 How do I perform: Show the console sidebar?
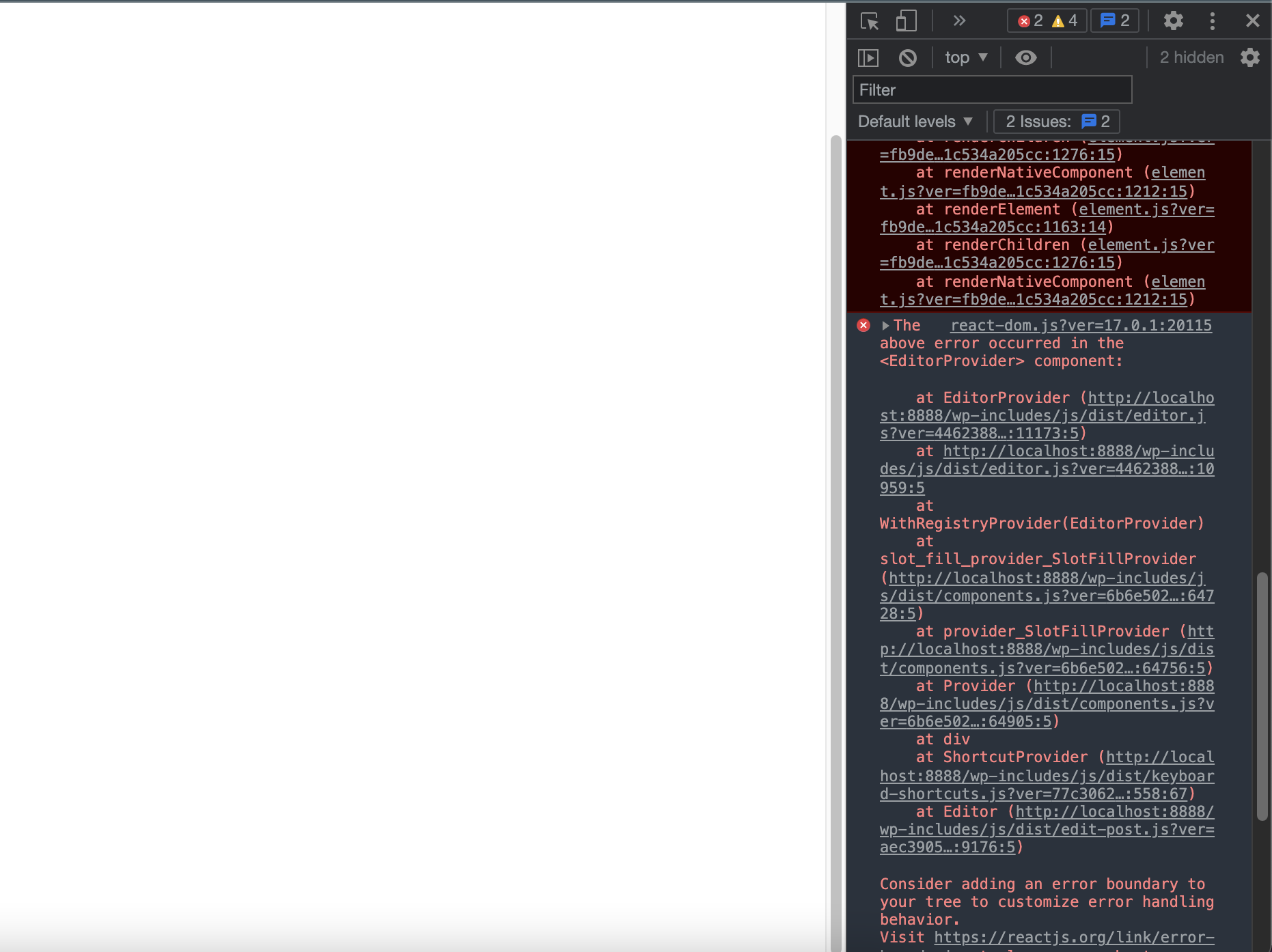tap(868, 57)
